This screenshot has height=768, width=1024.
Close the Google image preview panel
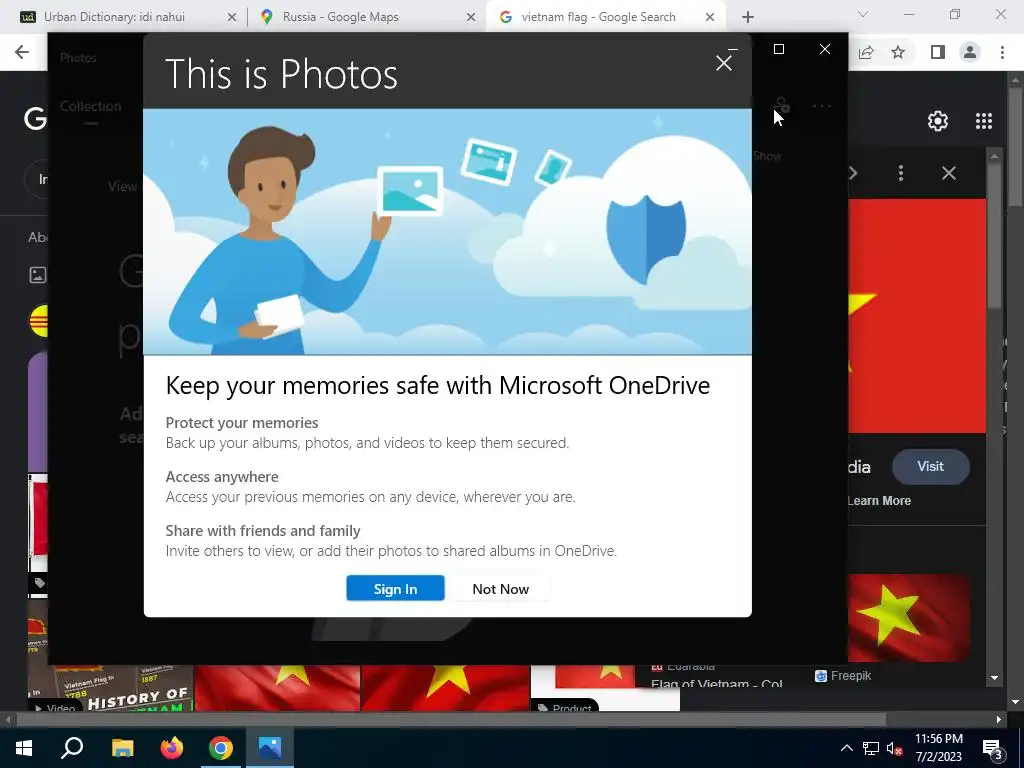tap(949, 173)
